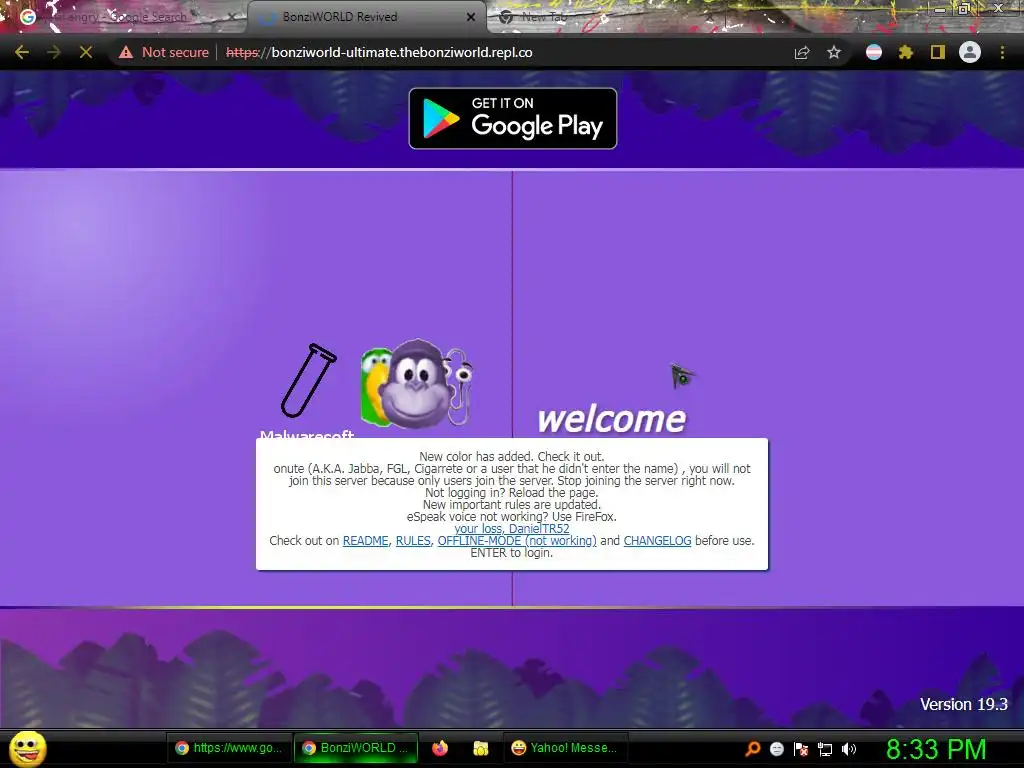
Task: Open the Get it on Google Play badge
Action: (513, 118)
